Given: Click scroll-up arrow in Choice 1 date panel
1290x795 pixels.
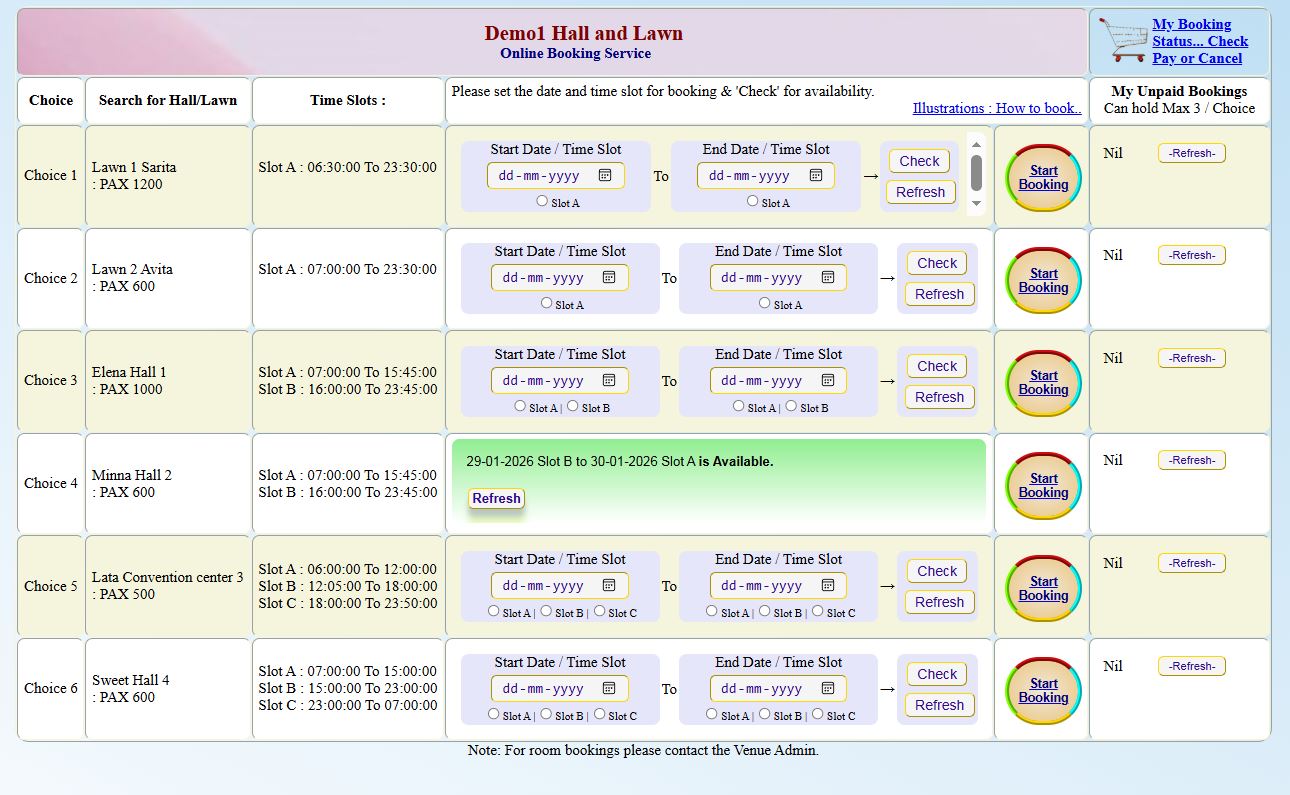Looking at the screenshot, I should click(x=976, y=144).
